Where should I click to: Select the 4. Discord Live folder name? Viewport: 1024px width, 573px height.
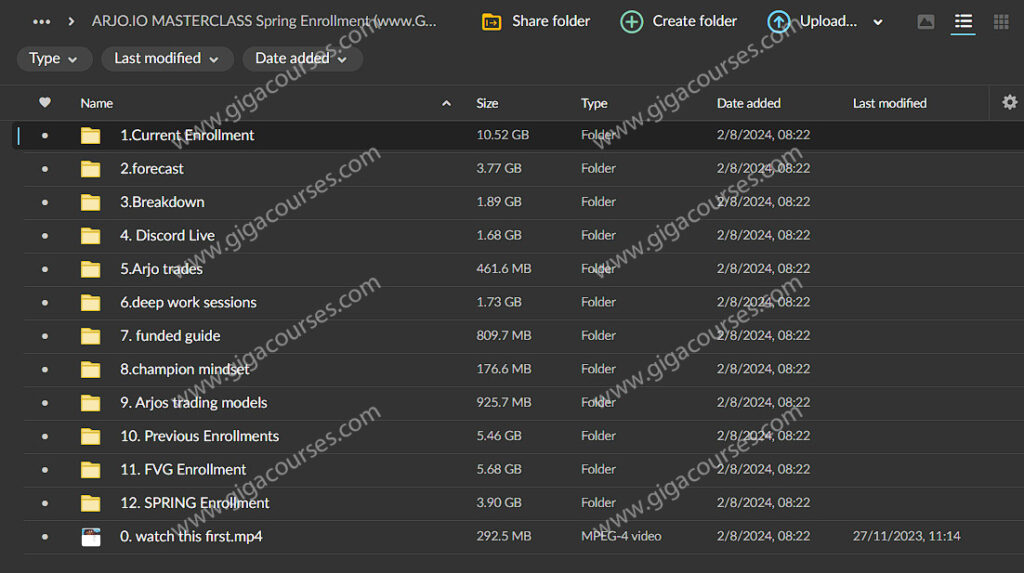pyautogui.click(x=167, y=235)
